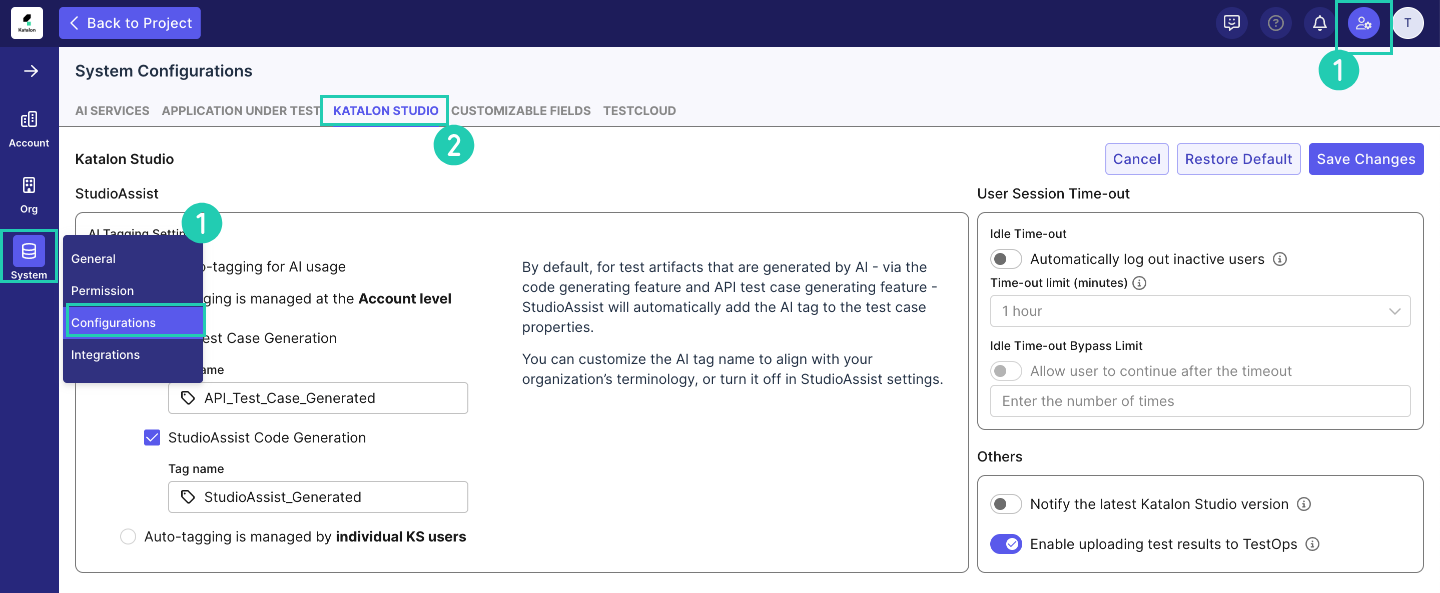Uncheck StudioAssist Code Generation checkbox
Viewport: 1440px width, 593px height.
(152, 437)
